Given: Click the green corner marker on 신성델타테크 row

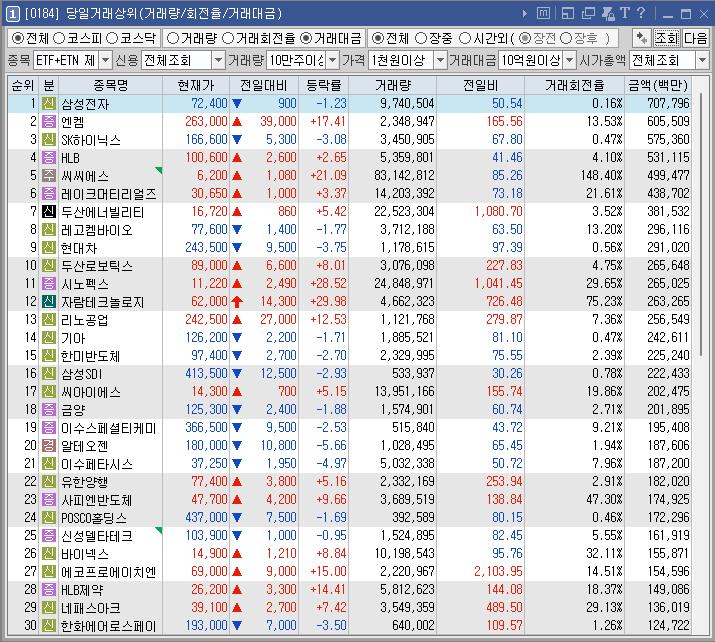Looking at the screenshot, I should tap(159, 530).
